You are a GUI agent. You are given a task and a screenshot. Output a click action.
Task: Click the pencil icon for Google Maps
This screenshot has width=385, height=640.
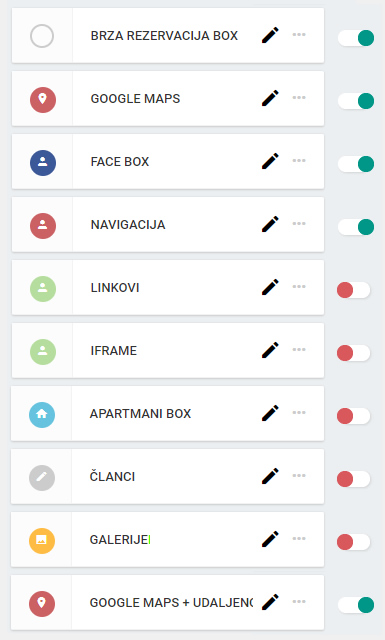(x=270, y=98)
